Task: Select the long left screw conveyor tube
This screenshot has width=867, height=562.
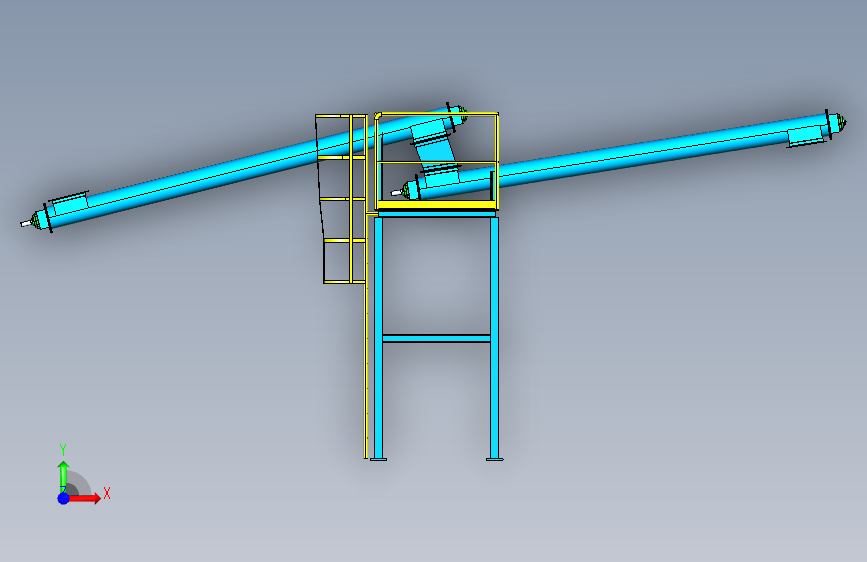Action: pos(249,166)
